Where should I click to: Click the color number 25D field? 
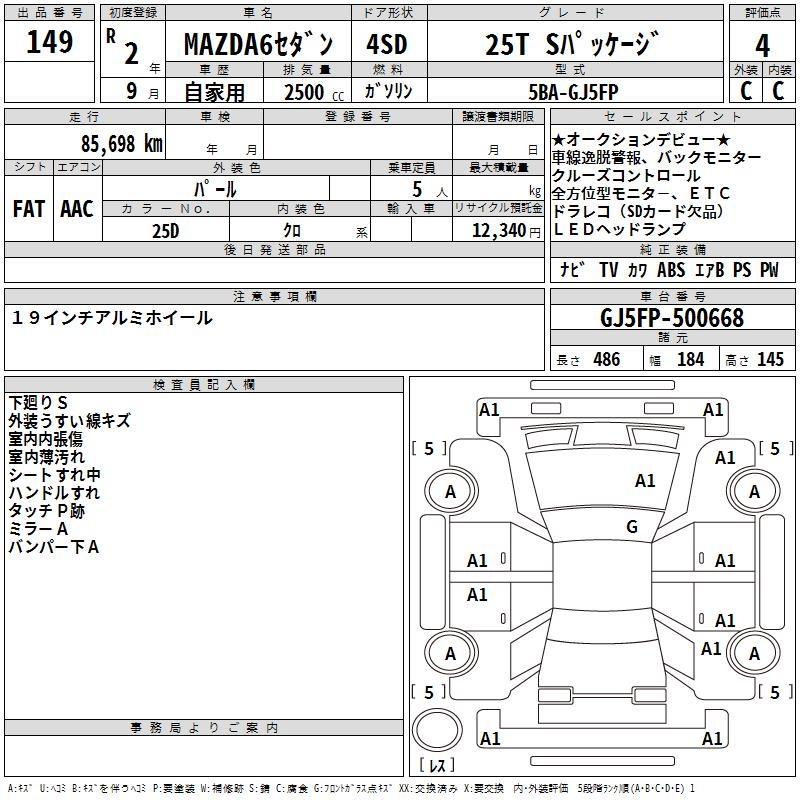point(166,230)
